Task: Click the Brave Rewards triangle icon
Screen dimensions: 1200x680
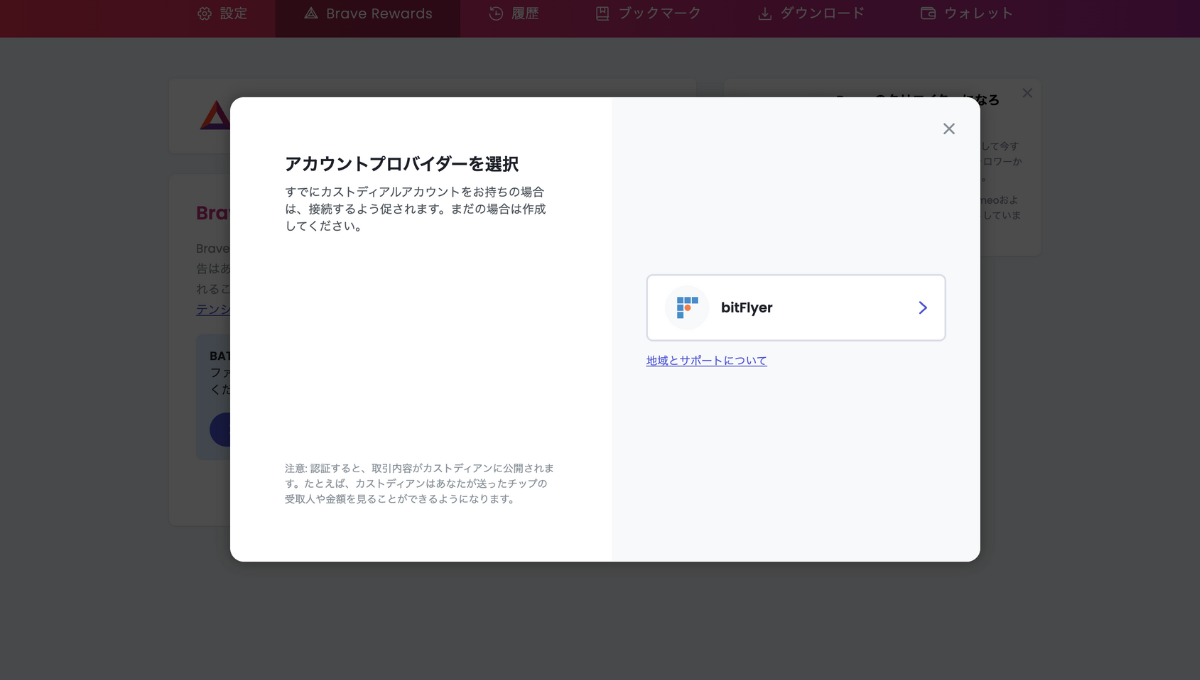Action: pyautogui.click(x=311, y=14)
